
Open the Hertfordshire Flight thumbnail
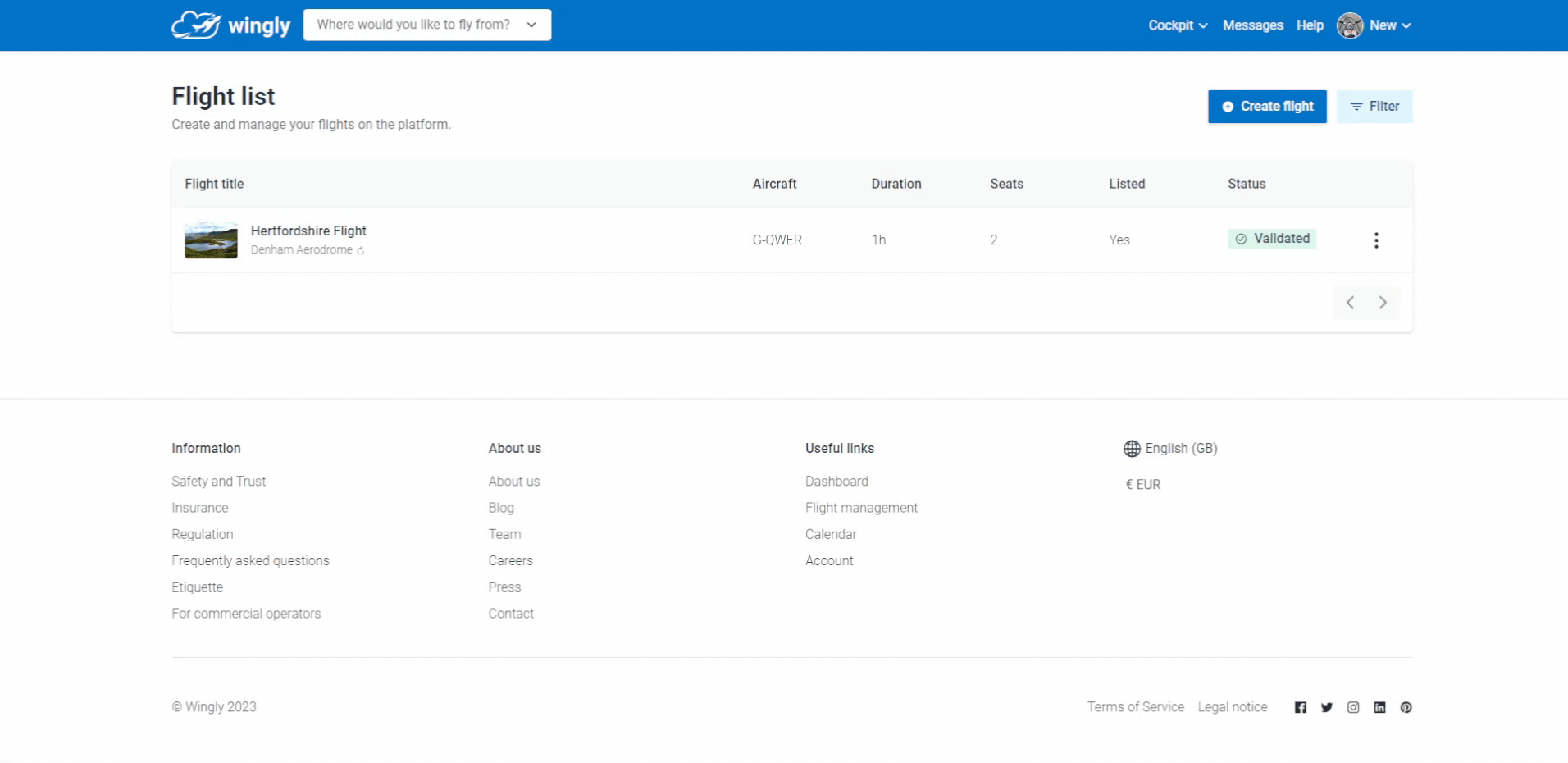(211, 240)
